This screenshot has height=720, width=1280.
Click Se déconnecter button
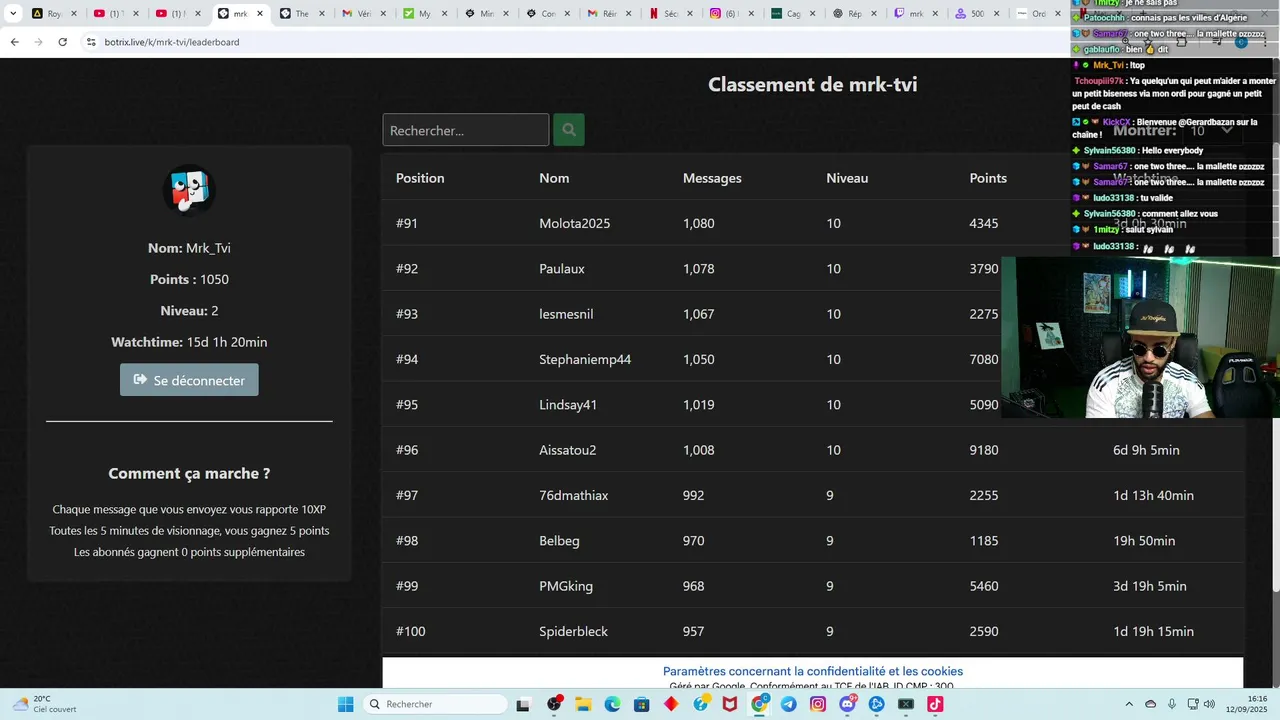click(189, 380)
